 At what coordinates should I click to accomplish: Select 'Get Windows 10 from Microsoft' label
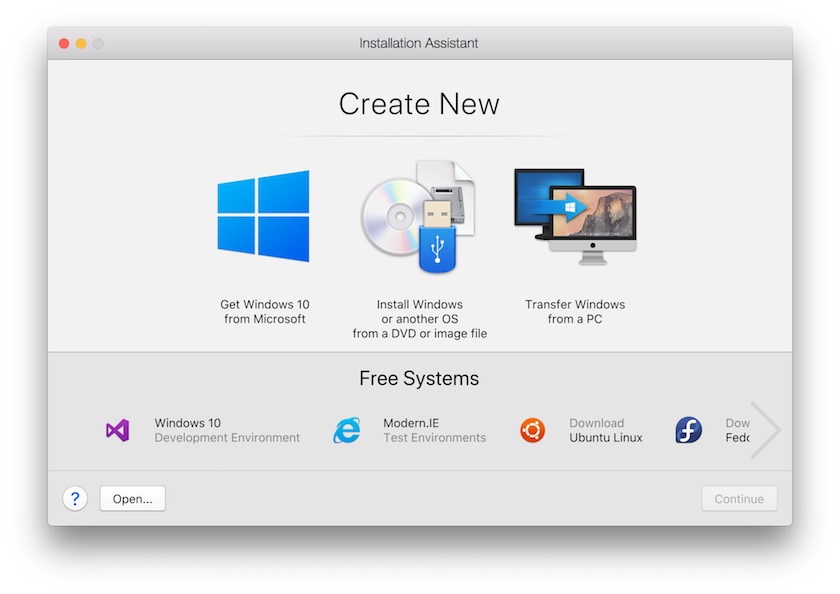[265, 312]
